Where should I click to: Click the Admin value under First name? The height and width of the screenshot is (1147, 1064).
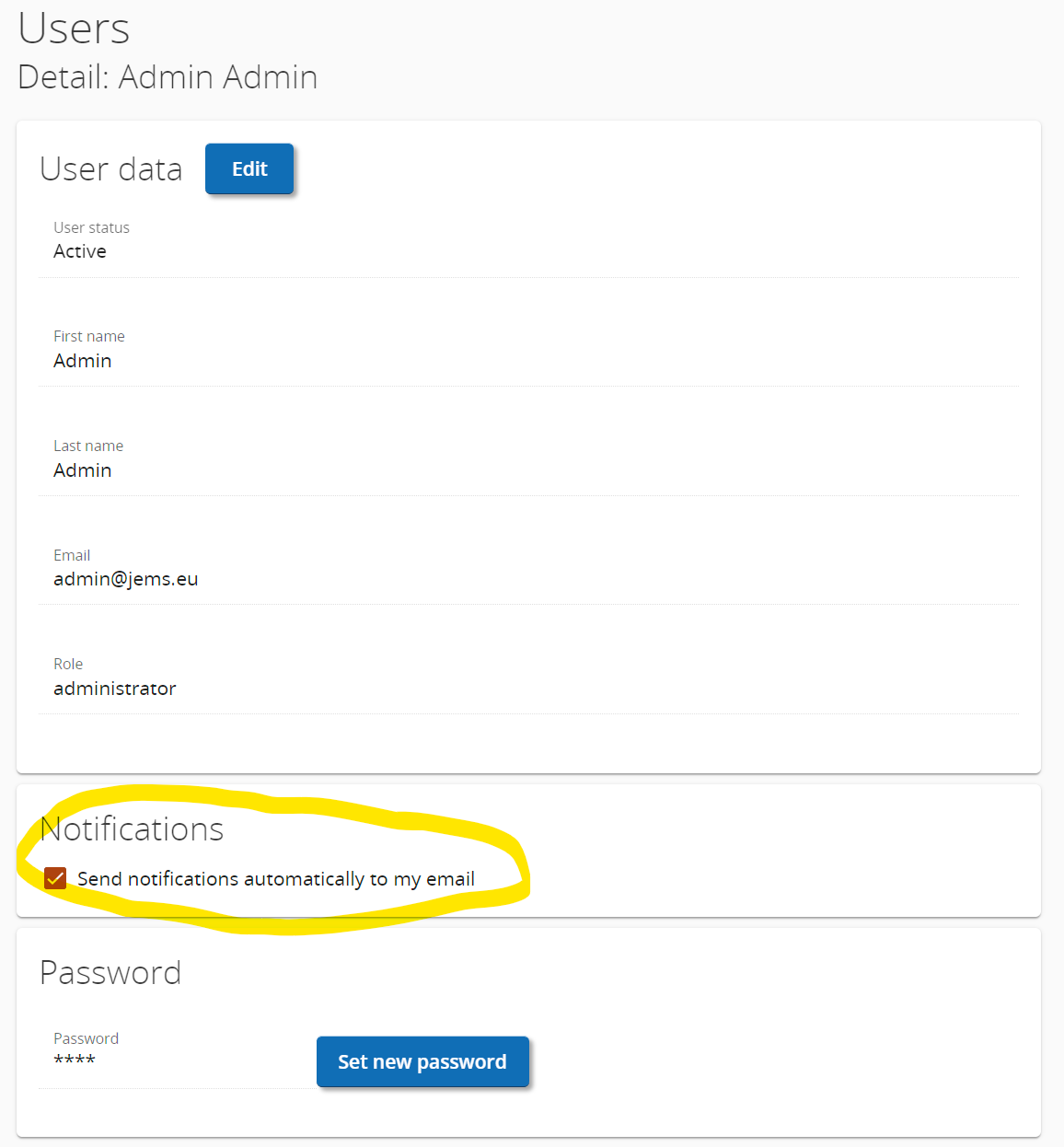pyautogui.click(x=82, y=361)
